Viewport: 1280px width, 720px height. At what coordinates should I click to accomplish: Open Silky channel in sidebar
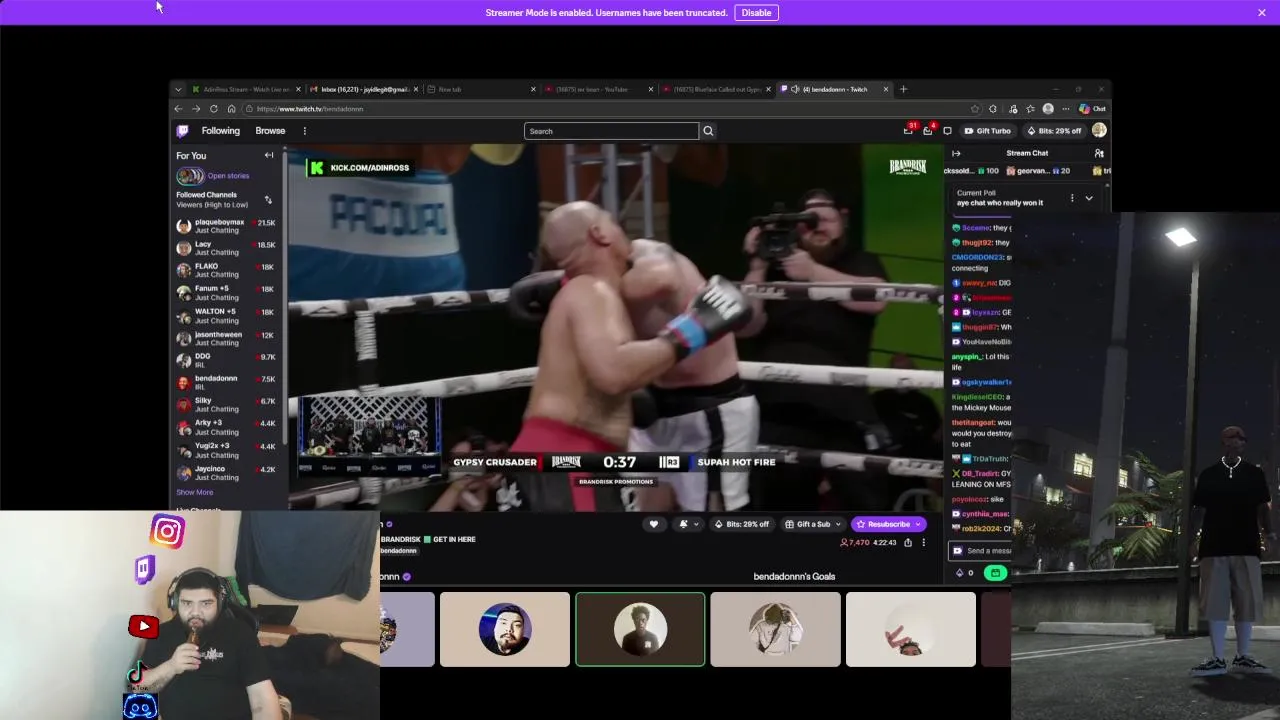coord(226,405)
